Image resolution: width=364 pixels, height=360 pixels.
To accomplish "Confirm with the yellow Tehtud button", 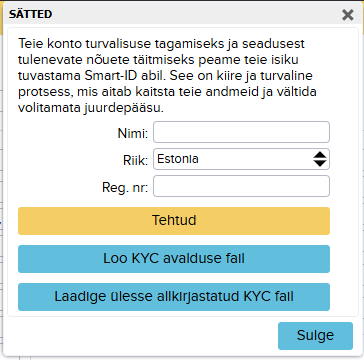I will (x=174, y=221).
